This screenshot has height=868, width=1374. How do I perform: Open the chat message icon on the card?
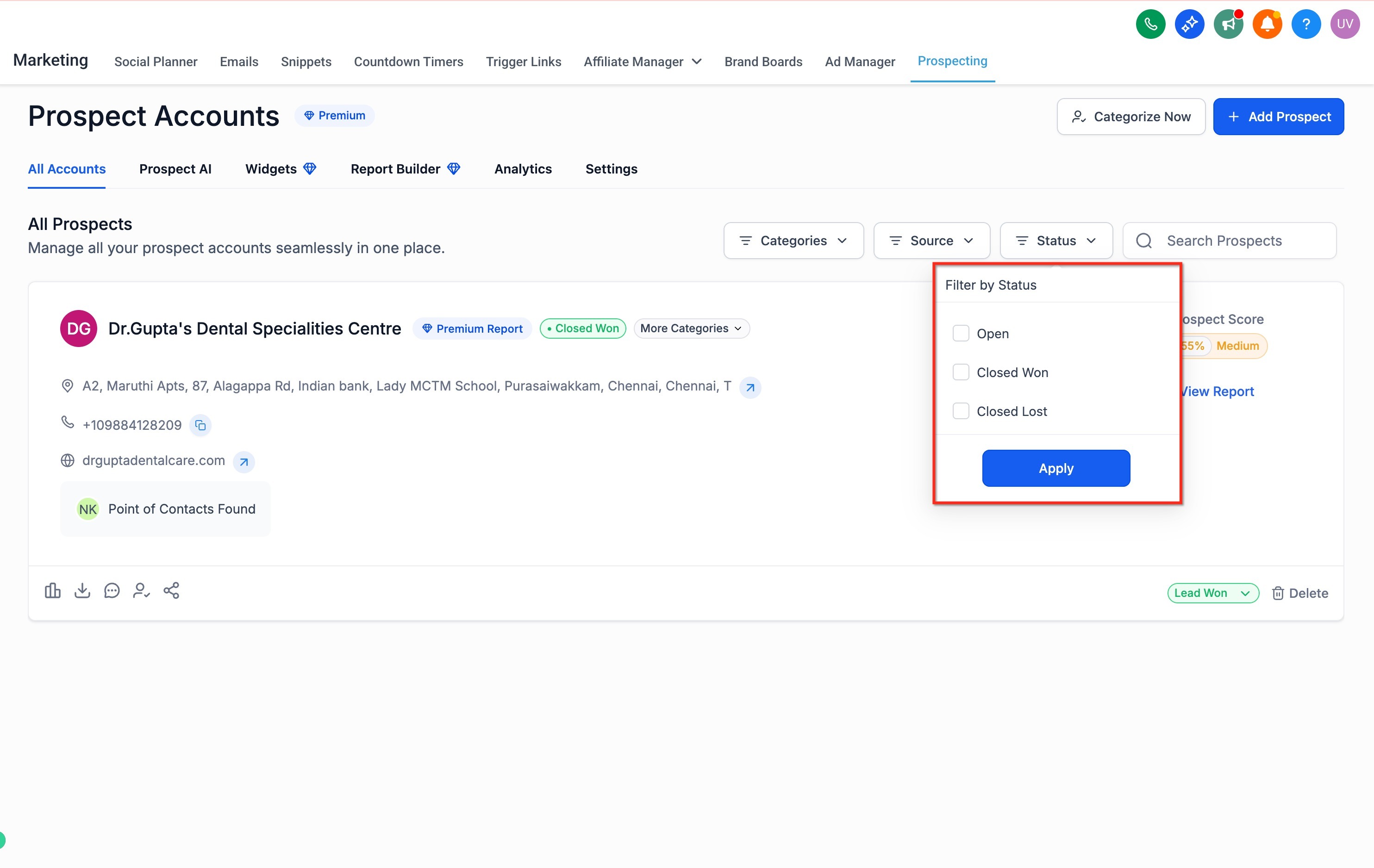112,591
